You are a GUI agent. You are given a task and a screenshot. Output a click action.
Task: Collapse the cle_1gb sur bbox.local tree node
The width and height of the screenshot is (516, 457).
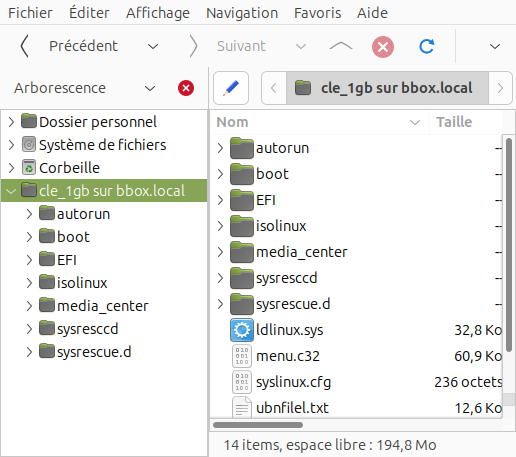point(11,191)
